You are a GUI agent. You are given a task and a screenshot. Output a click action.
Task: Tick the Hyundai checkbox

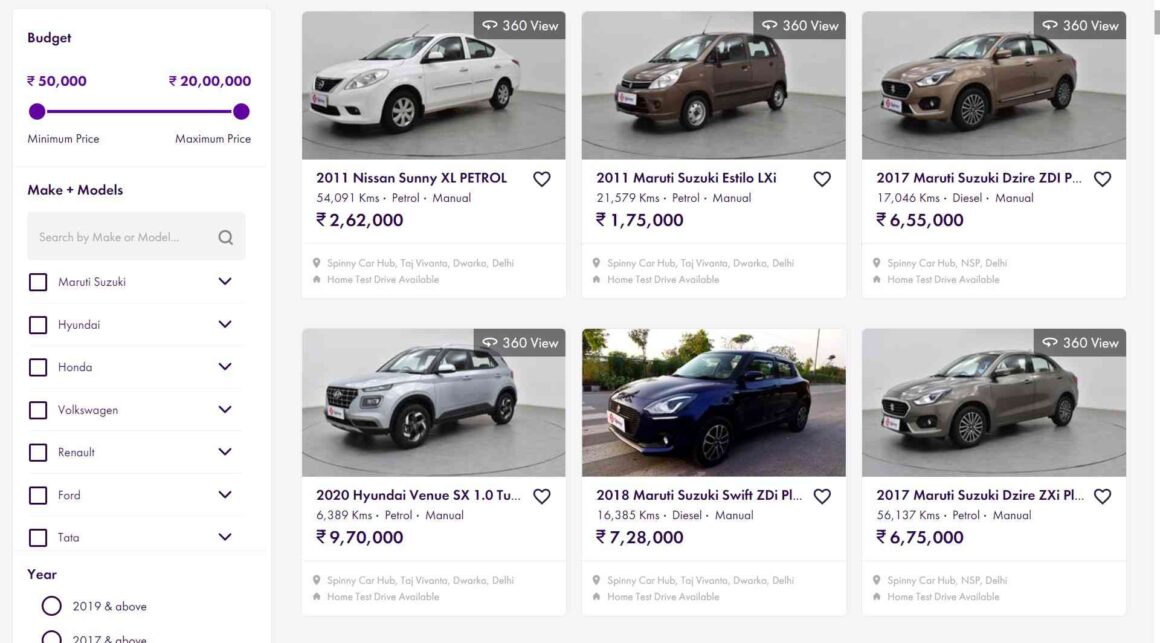pyautogui.click(x=38, y=325)
